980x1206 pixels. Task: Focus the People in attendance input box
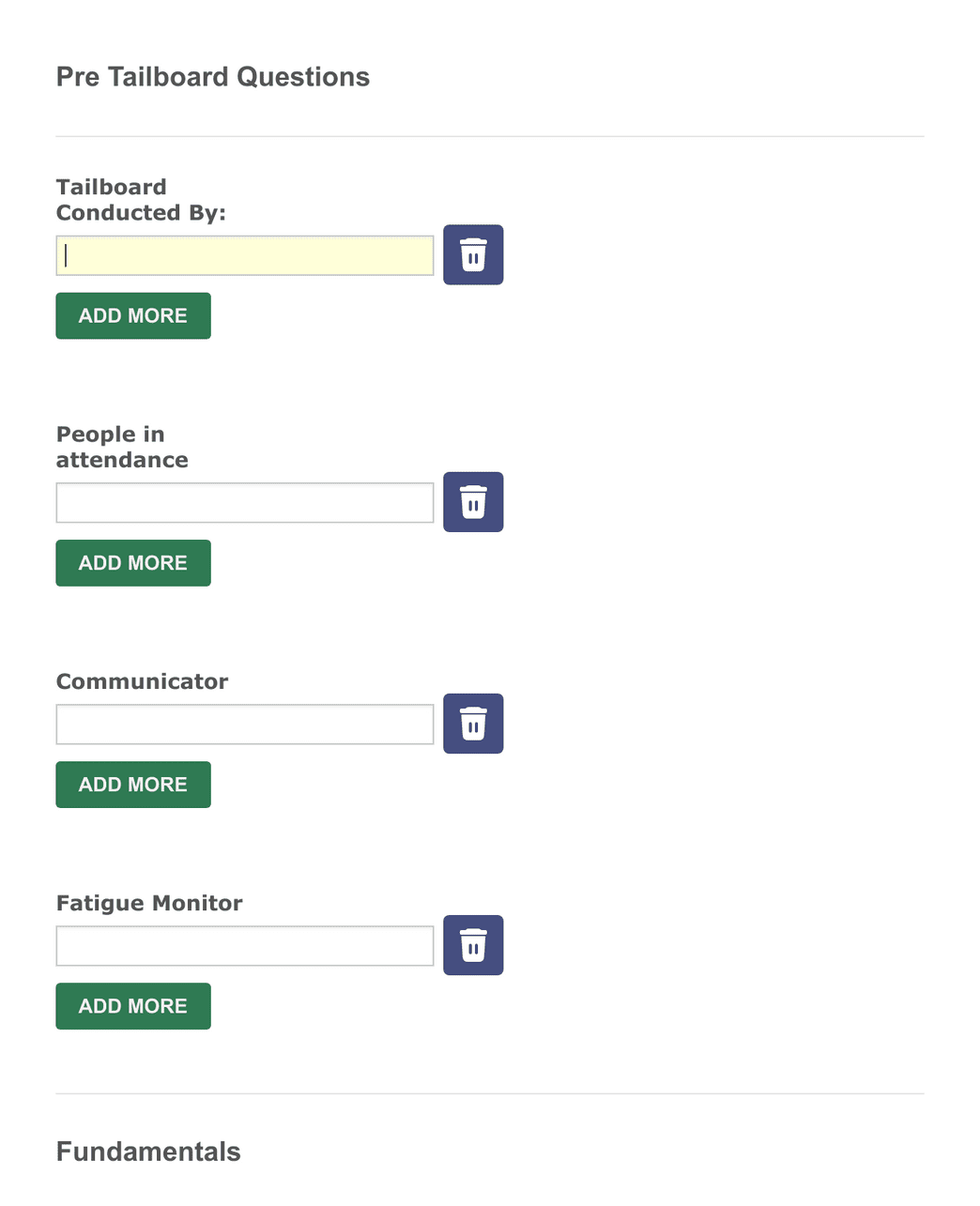(244, 502)
